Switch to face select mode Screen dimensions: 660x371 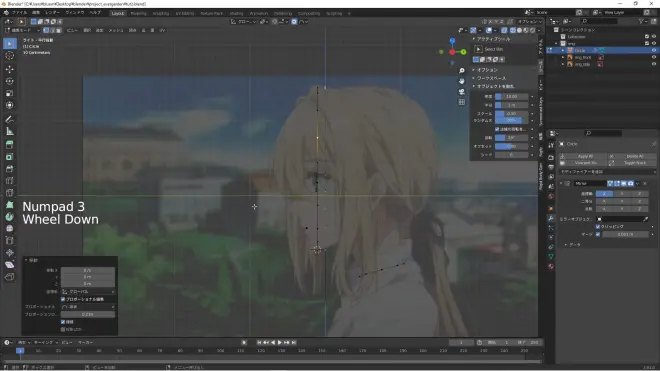tap(59, 30)
